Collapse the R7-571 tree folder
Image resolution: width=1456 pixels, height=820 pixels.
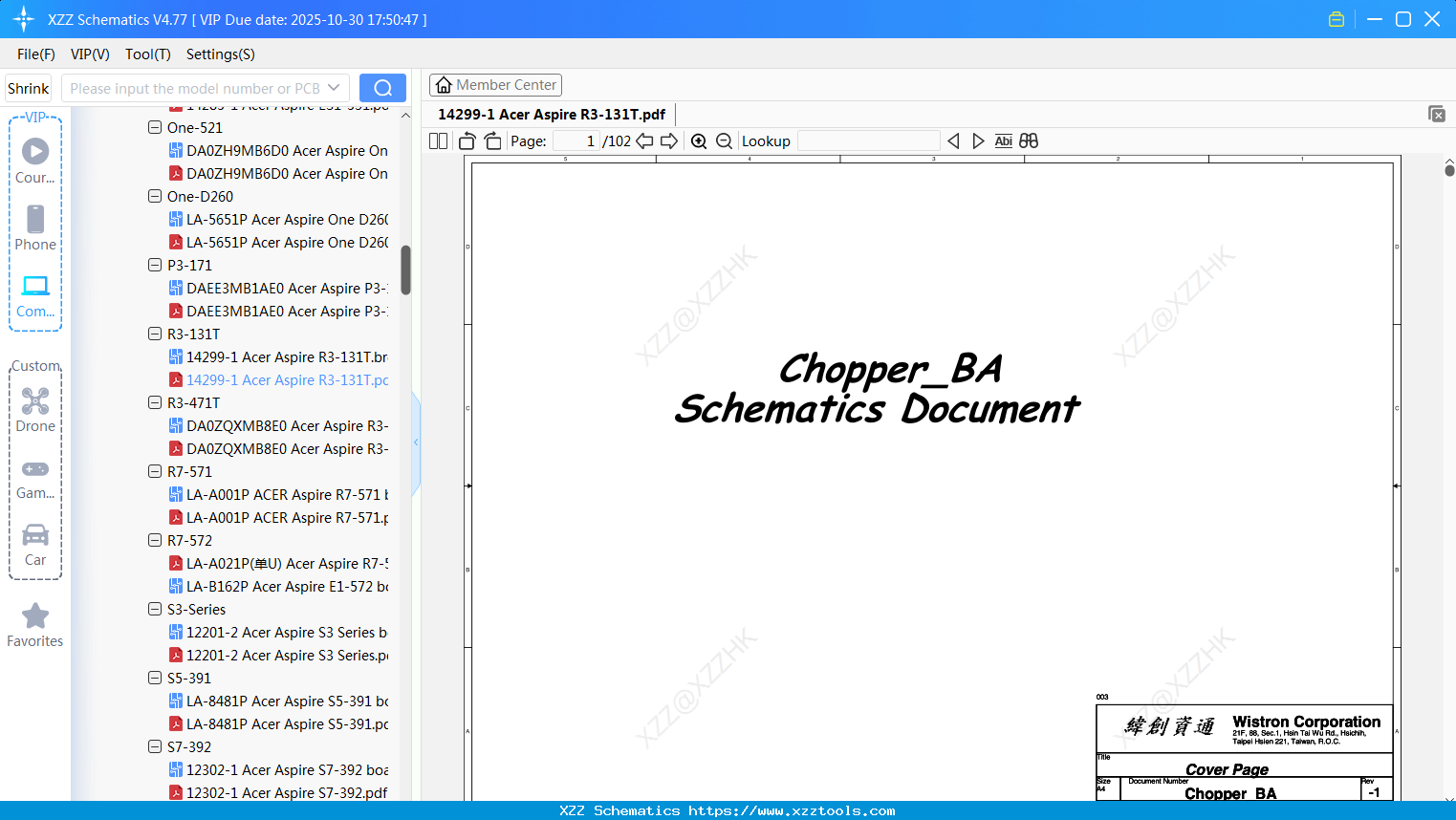[155, 471]
